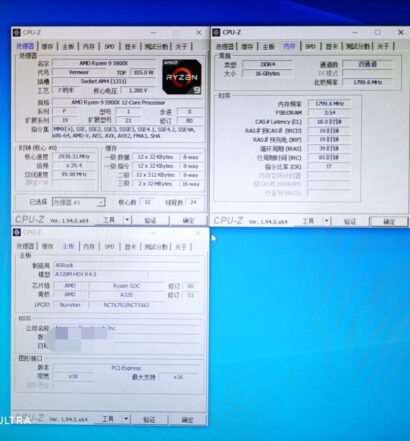The width and height of the screenshot is (410, 441).
Task: Open the 内存 tab in the processor window
Action: pyautogui.click(x=89, y=47)
